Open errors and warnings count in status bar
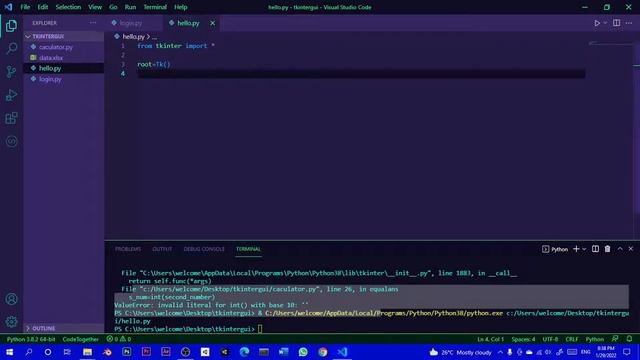The width and height of the screenshot is (640, 360). click(x=119, y=339)
